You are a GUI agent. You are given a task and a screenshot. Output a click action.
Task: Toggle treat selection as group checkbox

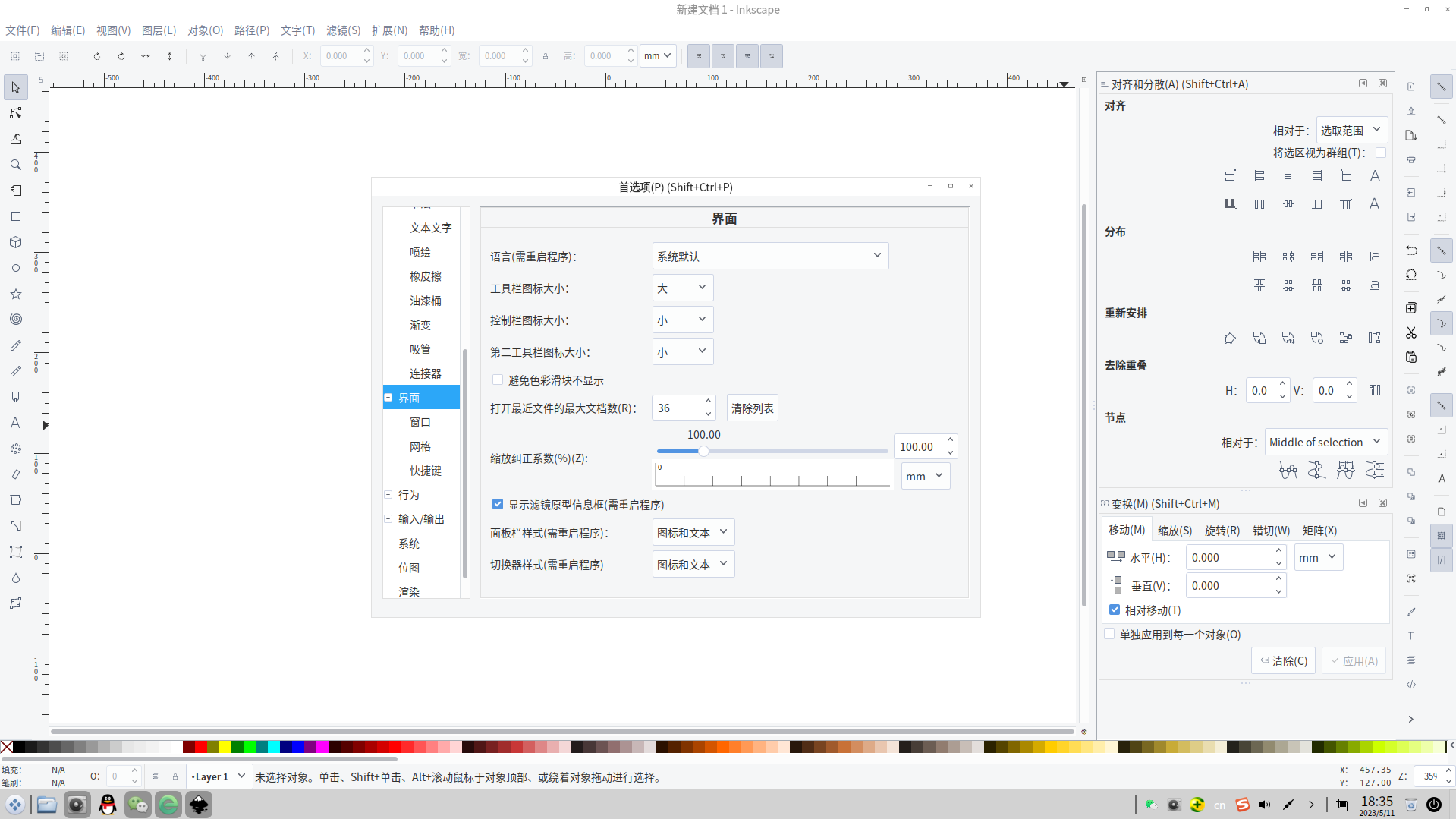click(1381, 153)
